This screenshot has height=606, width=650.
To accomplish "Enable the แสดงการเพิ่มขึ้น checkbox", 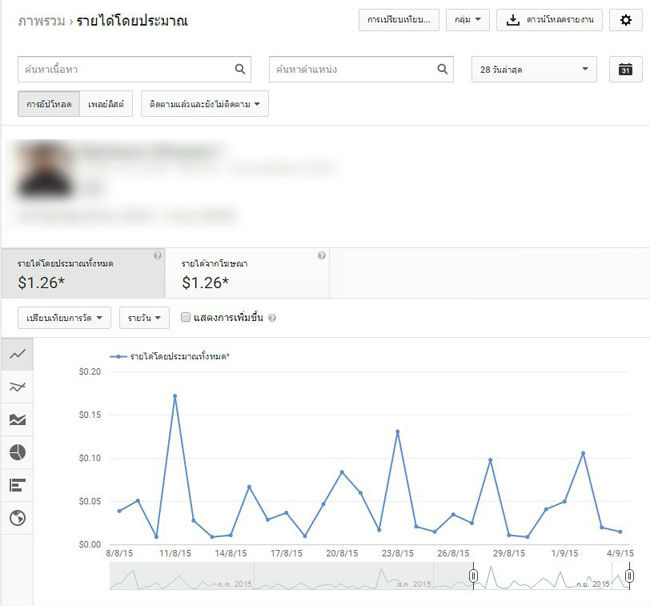I will (186, 318).
